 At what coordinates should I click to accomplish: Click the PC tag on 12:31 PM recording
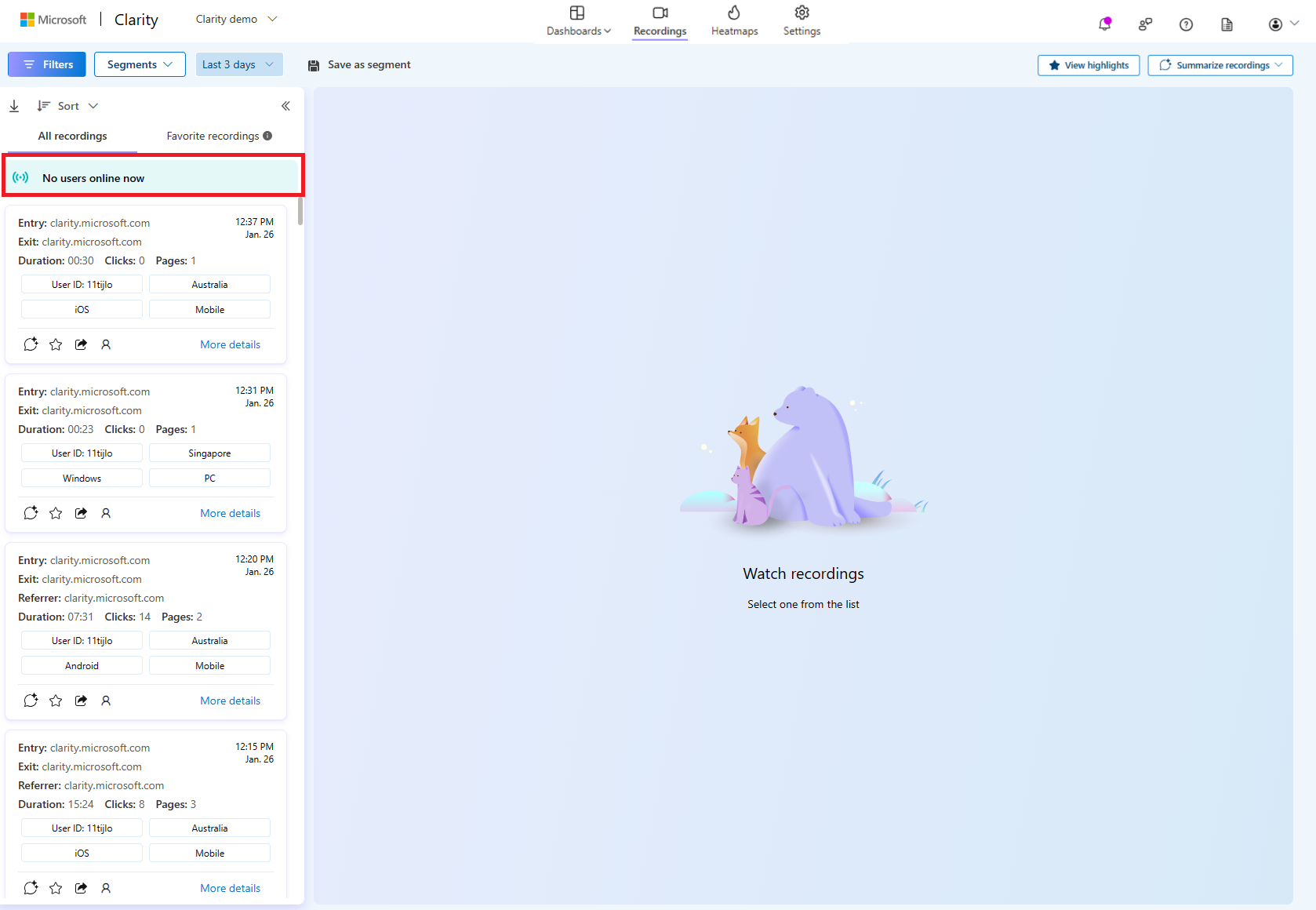209,479
